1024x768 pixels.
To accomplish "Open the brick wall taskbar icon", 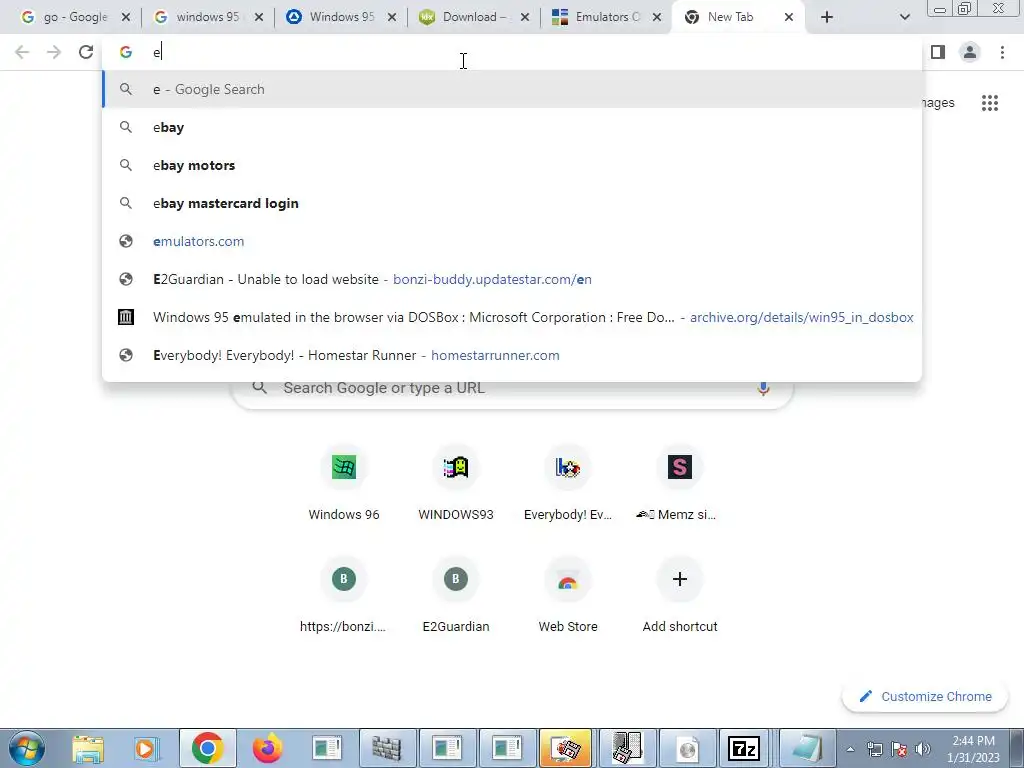I will point(387,748).
